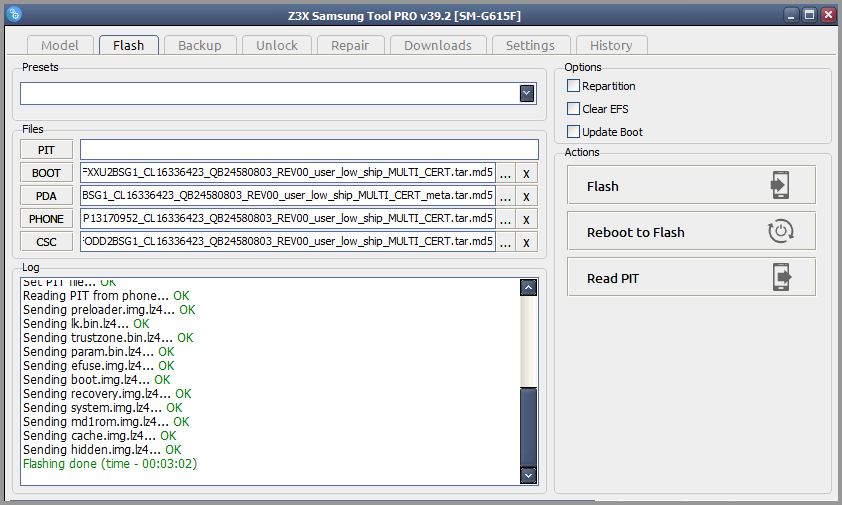
Task: Click 'Sending trustzone.bin.lz4... OK' log line
Action: pos(108,338)
